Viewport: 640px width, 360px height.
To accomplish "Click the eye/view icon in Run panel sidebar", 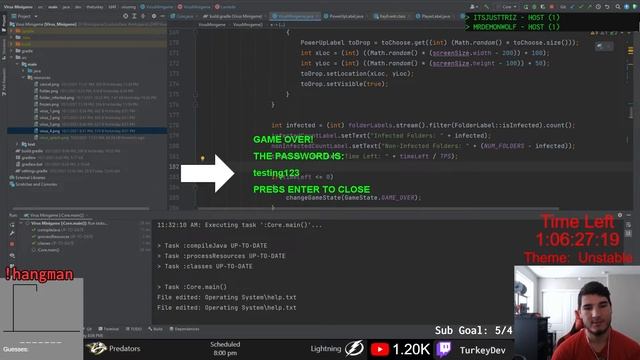I will click(x=12, y=256).
